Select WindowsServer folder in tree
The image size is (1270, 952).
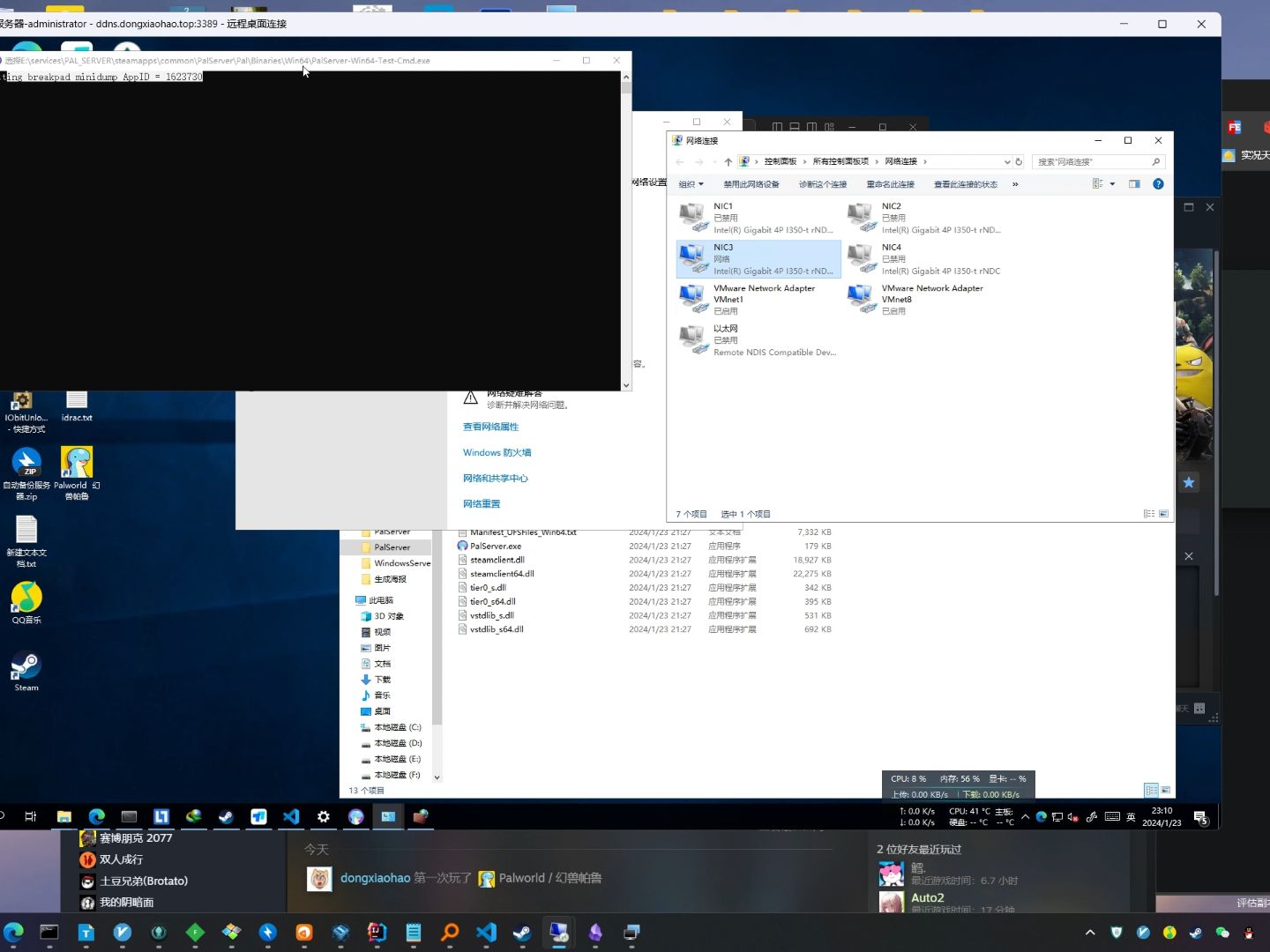click(x=402, y=563)
